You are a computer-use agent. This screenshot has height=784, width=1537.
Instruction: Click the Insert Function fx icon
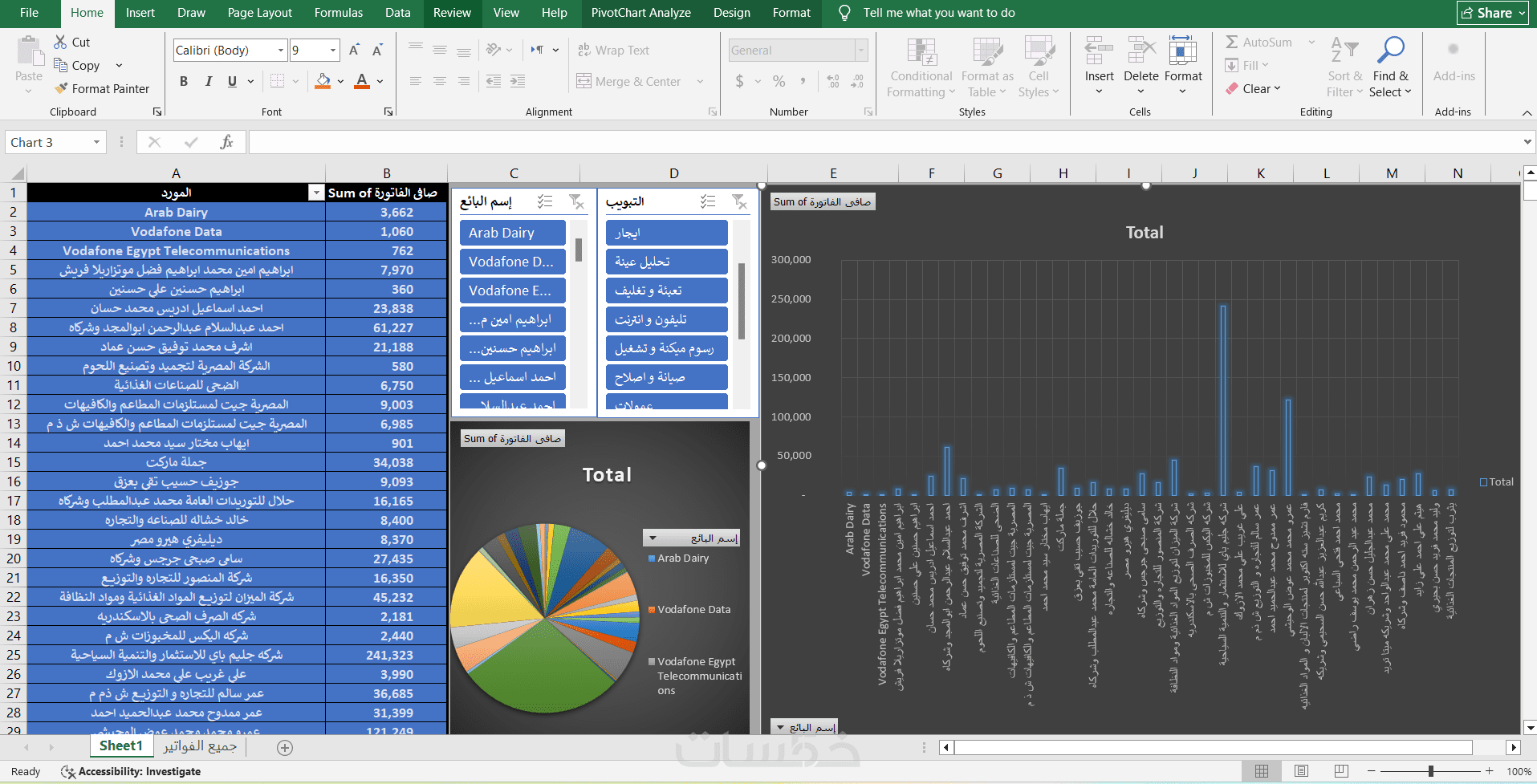coord(227,142)
